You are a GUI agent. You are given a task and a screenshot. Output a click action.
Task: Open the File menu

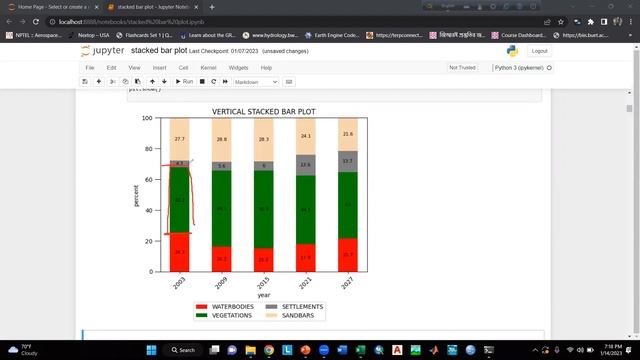point(90,68)
